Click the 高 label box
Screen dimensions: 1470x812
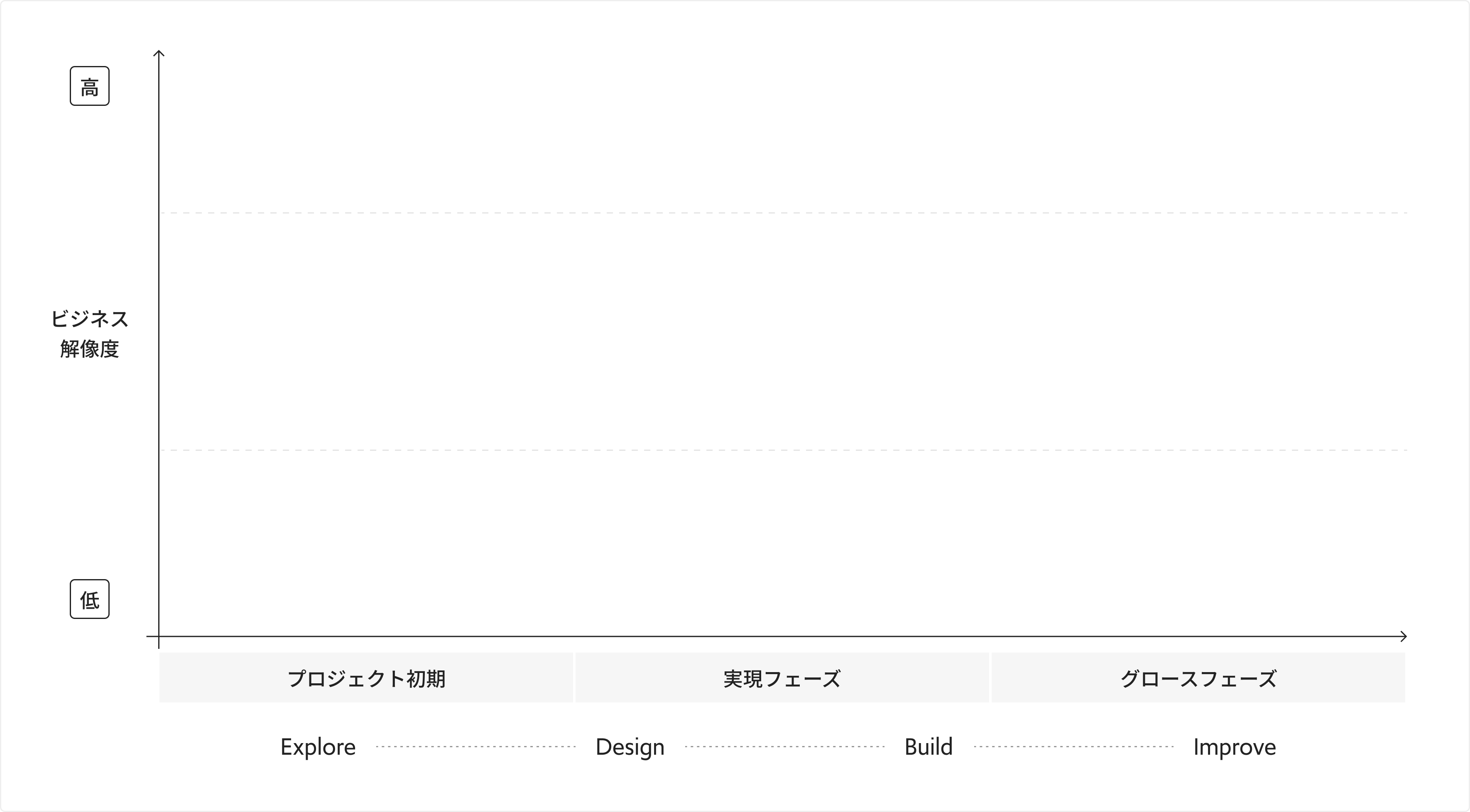tap(90, 86)
